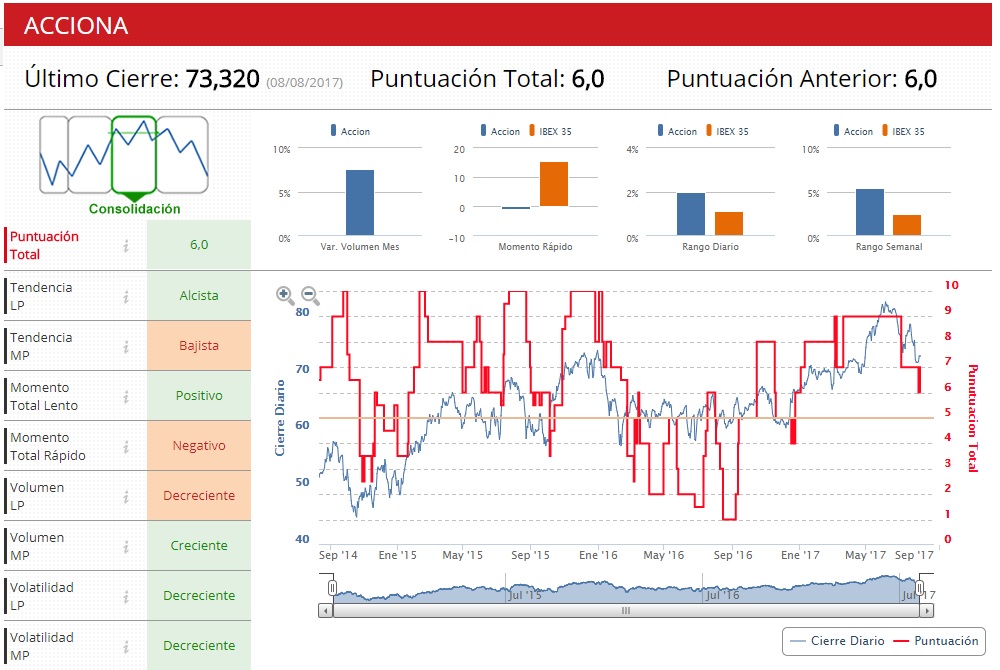
Task: Zoom out of the price chart
Action: coord(310,295)
